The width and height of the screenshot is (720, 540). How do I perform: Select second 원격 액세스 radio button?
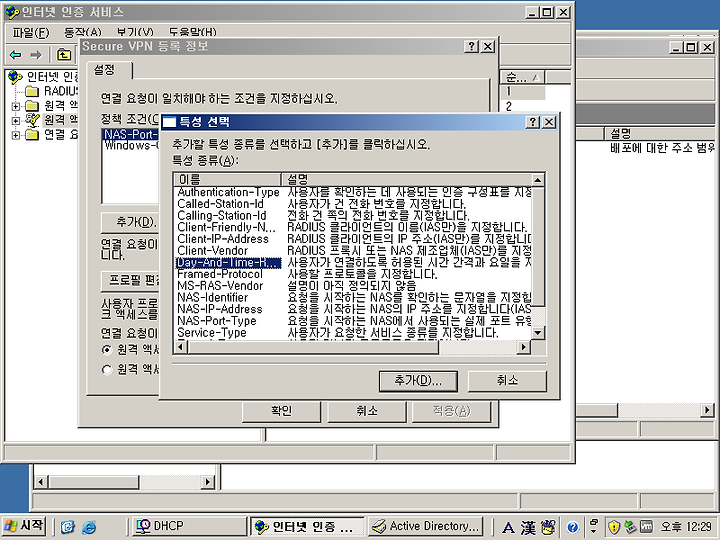click(x=107, y=369)
